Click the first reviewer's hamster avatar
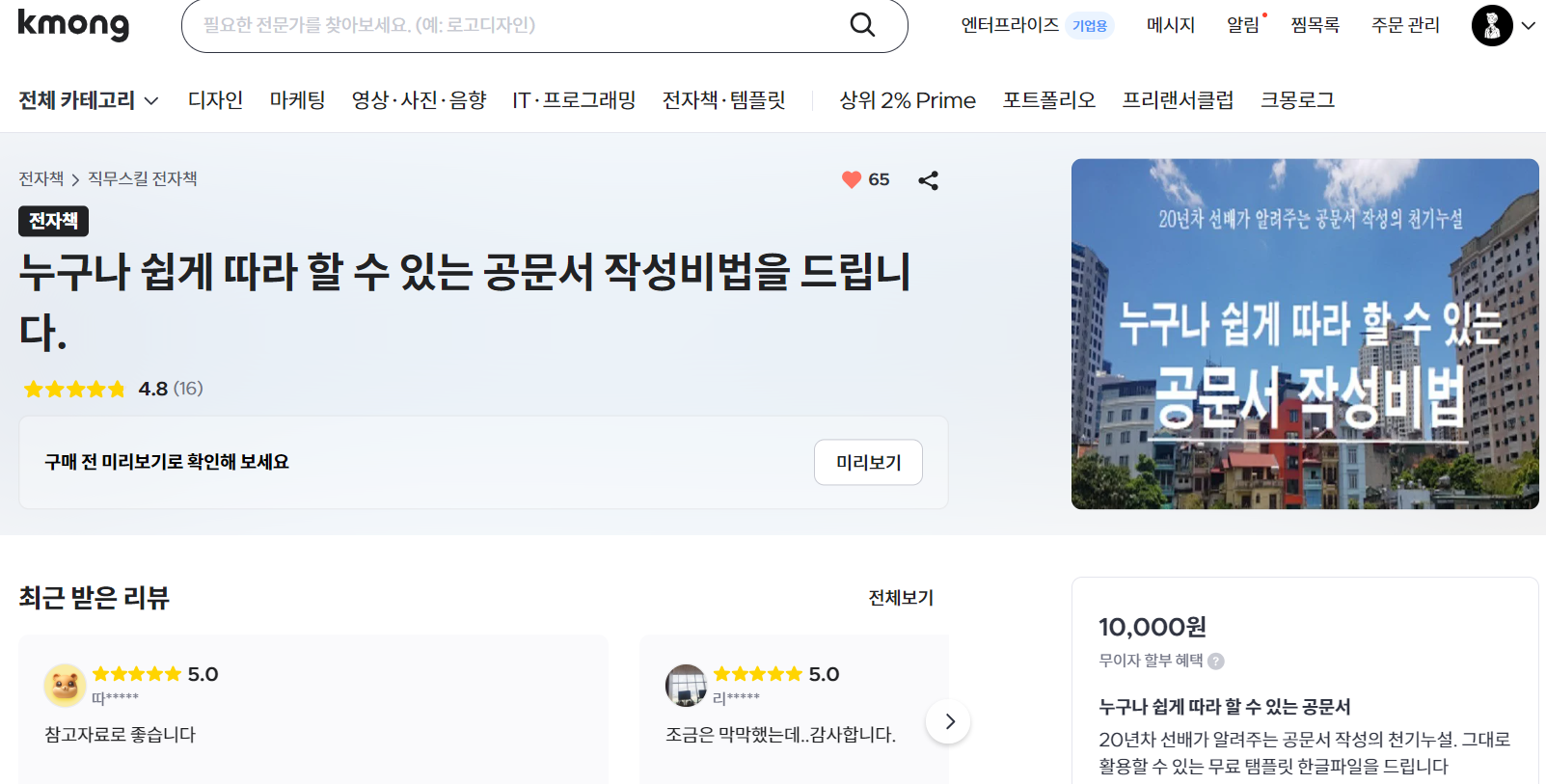This screenshot has height=784, width=1546. [x=65, y=685]
